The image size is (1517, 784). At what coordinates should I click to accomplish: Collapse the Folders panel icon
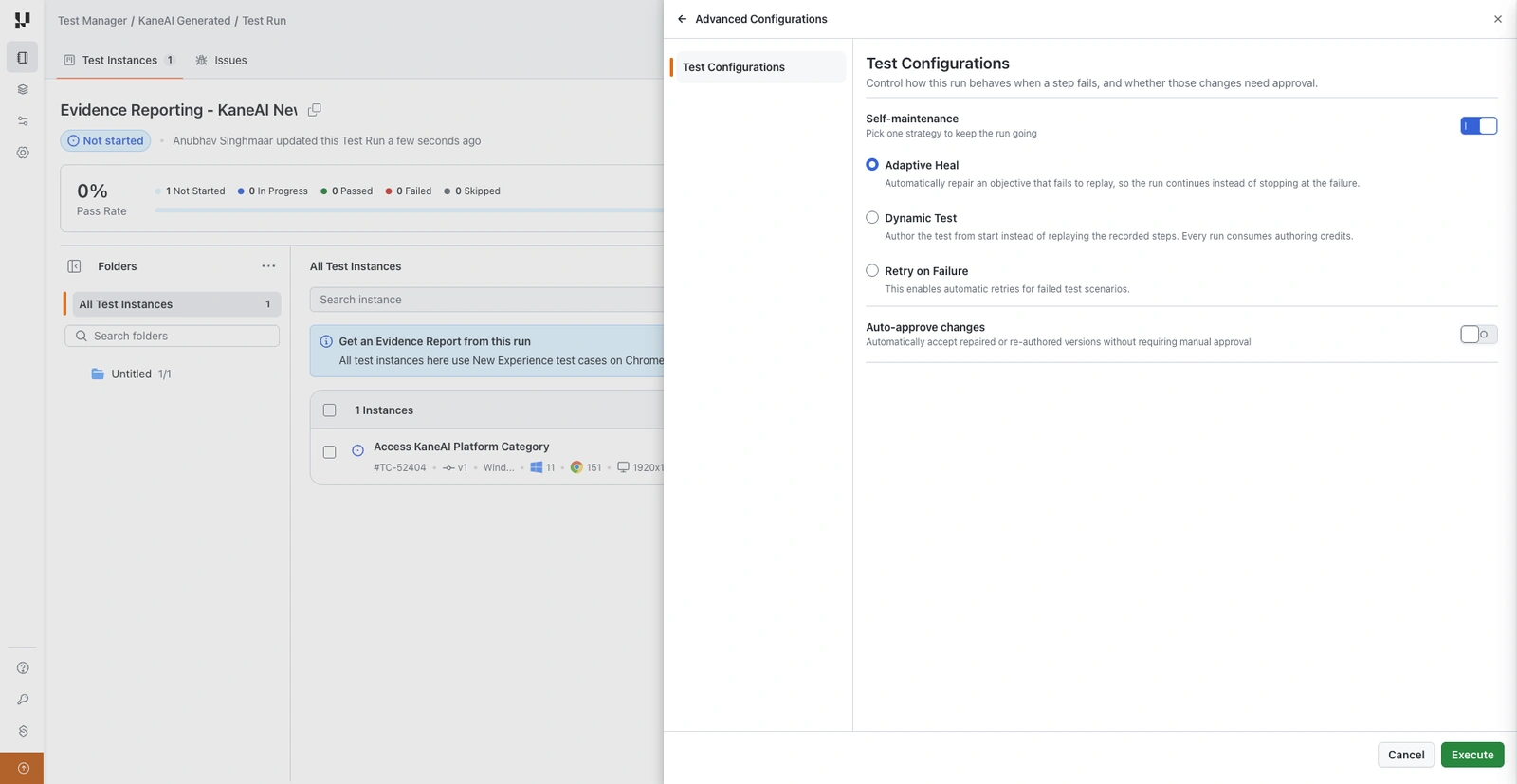coord(74,266)
